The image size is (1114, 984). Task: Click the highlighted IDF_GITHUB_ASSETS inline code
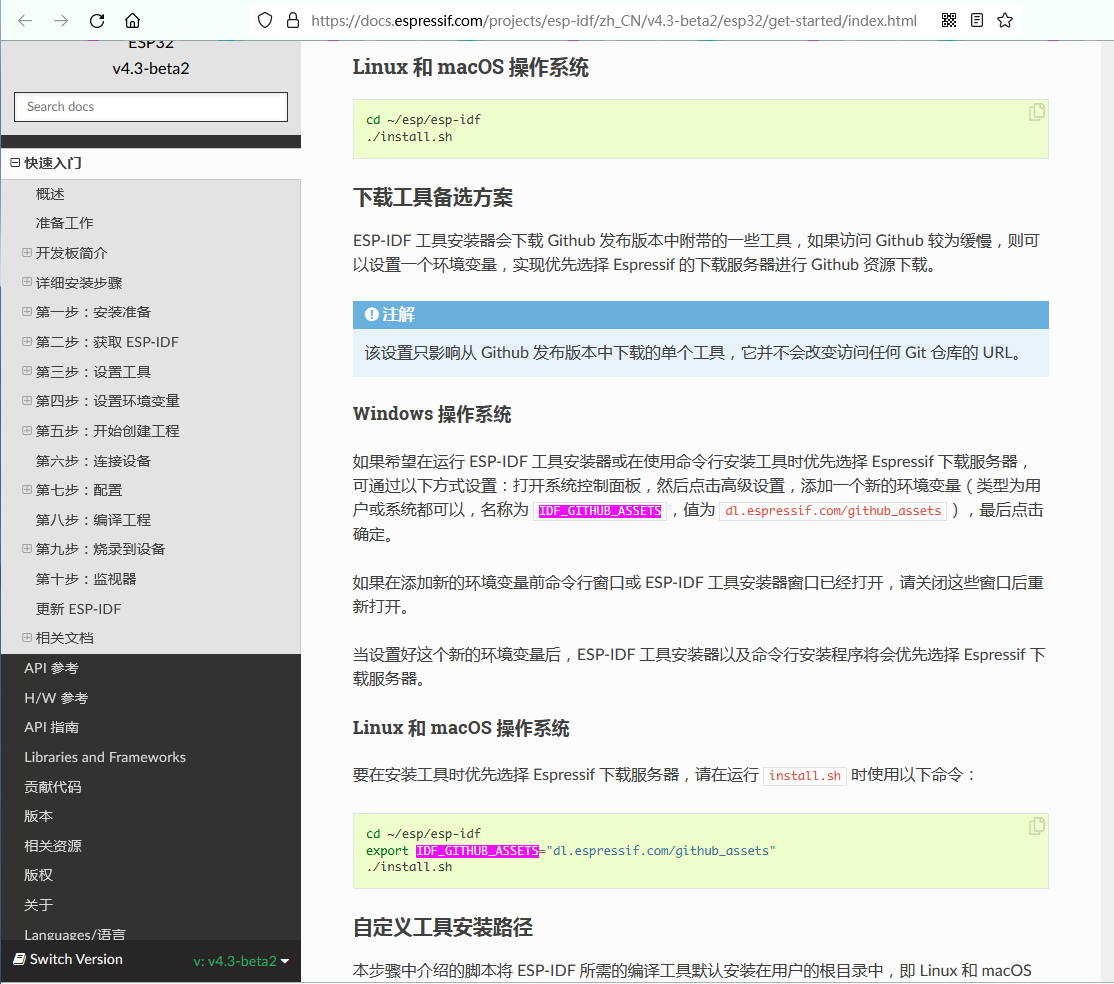click(x=600, y=511)
